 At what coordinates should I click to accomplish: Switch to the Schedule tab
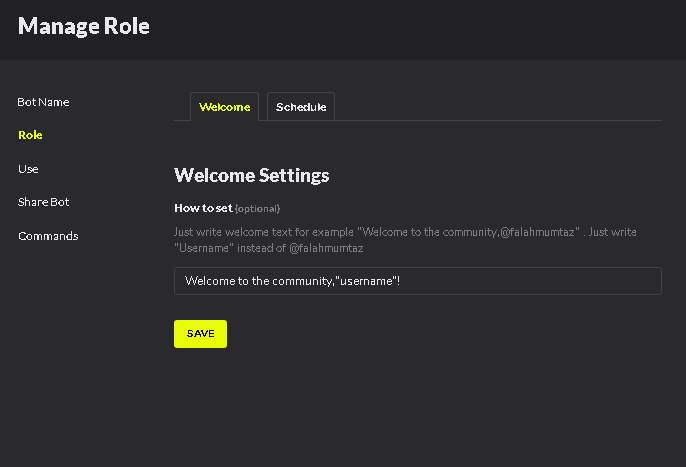pos(301,106)
